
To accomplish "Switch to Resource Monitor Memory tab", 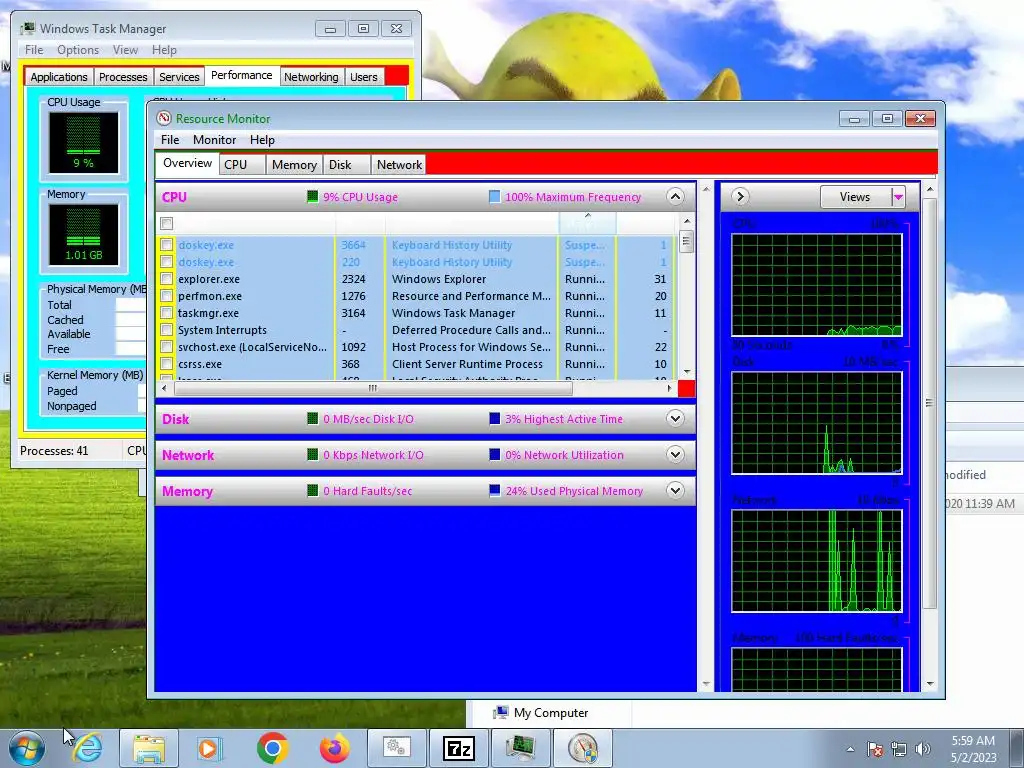I will 294,165.
